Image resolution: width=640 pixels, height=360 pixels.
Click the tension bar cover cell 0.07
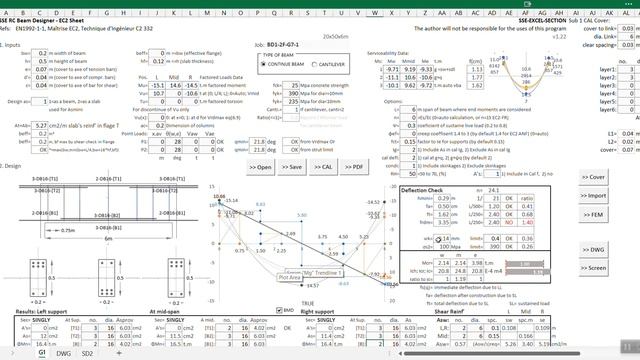(x=40, y=69)
